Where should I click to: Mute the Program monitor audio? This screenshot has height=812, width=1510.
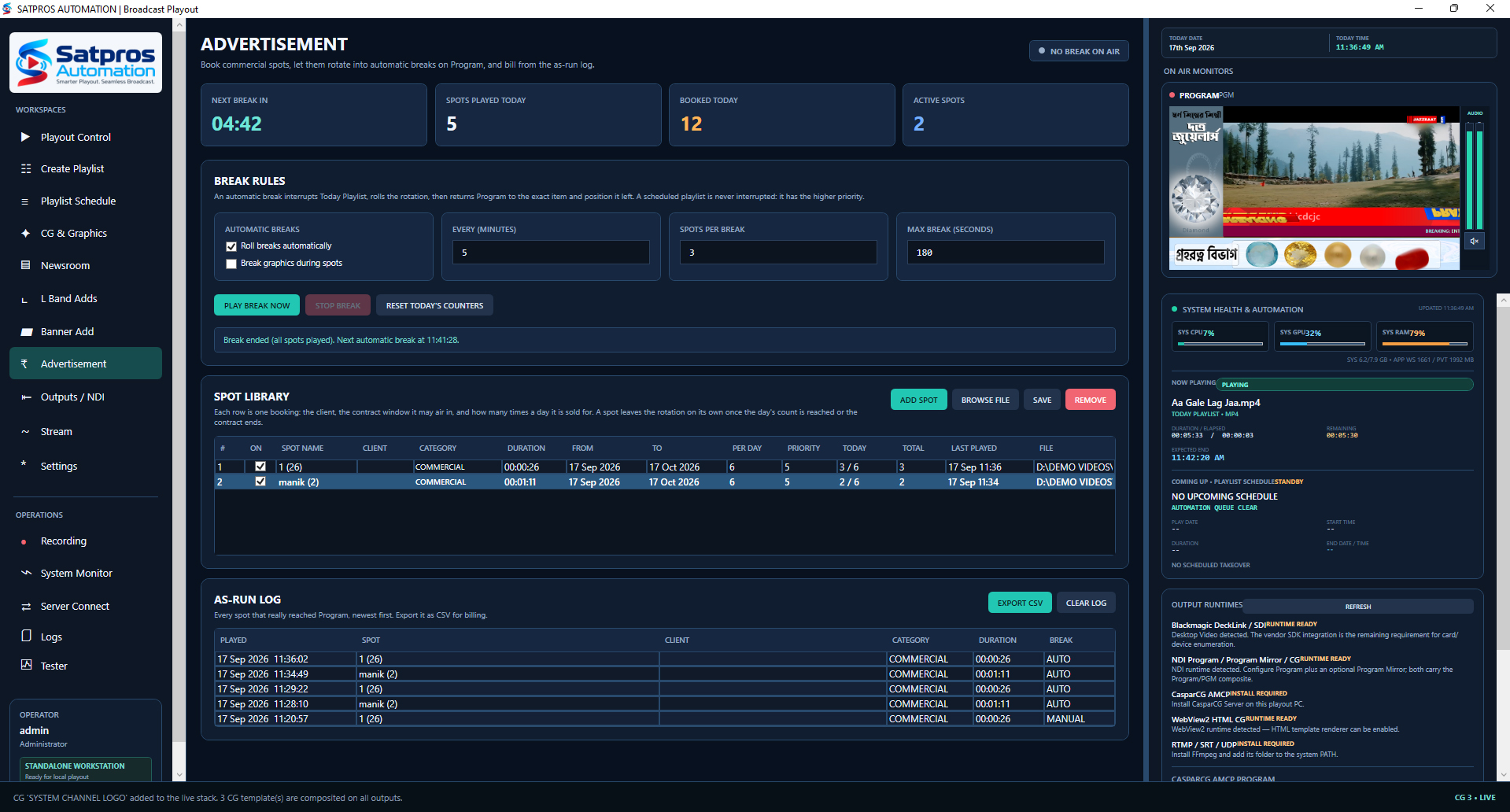click(1475, 242)
